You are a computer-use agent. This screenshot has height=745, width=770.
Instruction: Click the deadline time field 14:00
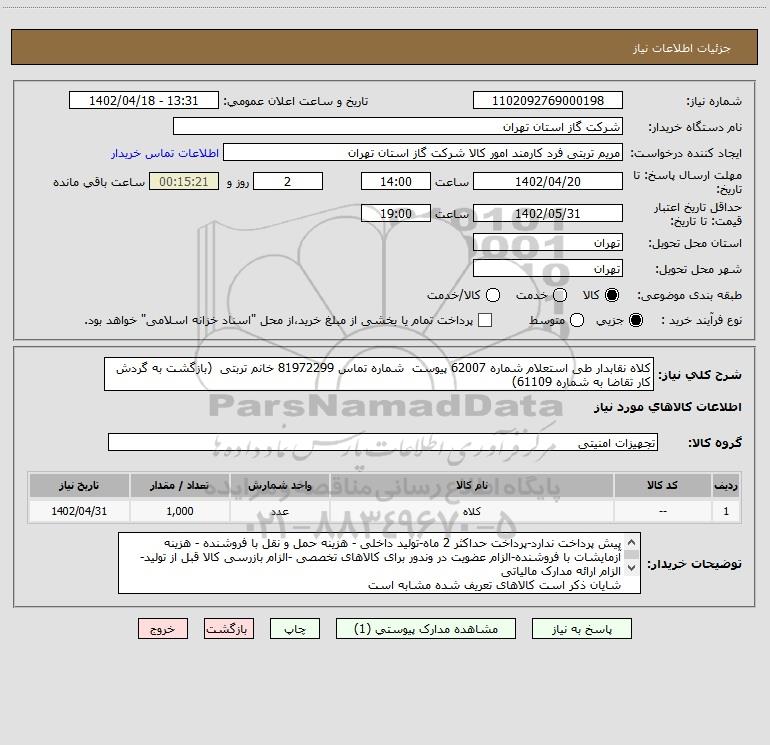click(396, 181)
